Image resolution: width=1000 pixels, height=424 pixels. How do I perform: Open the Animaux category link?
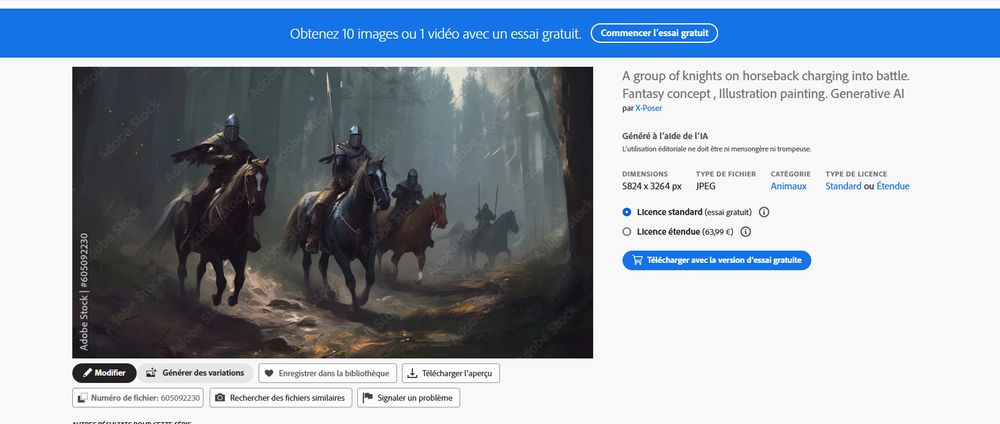click(788, 186)
